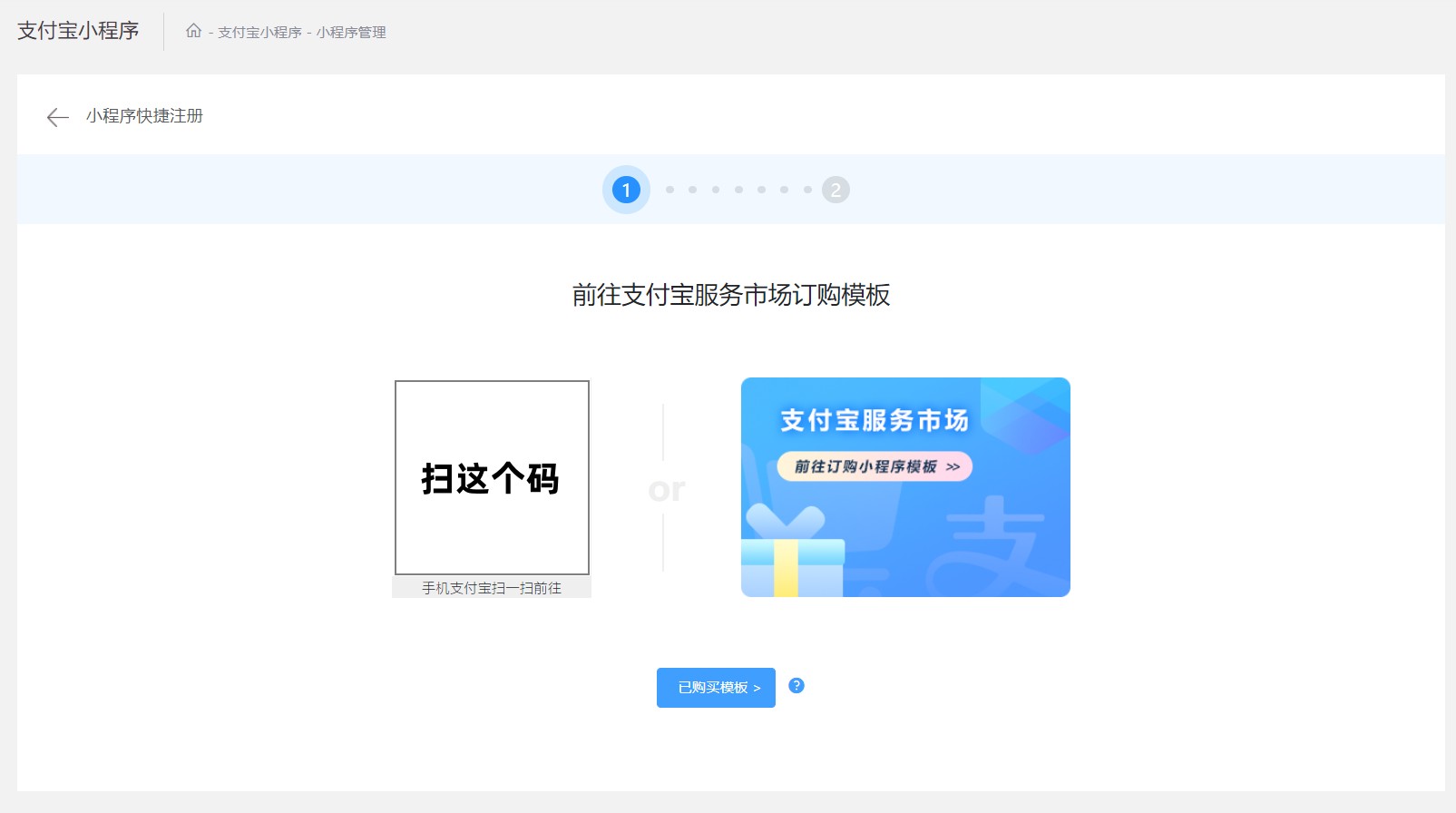The image size is (1456, 813).
Task: Select step 1 circle in the progress indicator
Action: (626, 190)
